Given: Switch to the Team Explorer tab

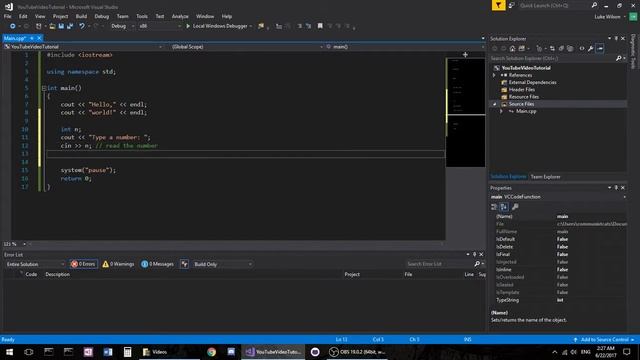Looking at the screenshot, I should click(x=545, y=177).
